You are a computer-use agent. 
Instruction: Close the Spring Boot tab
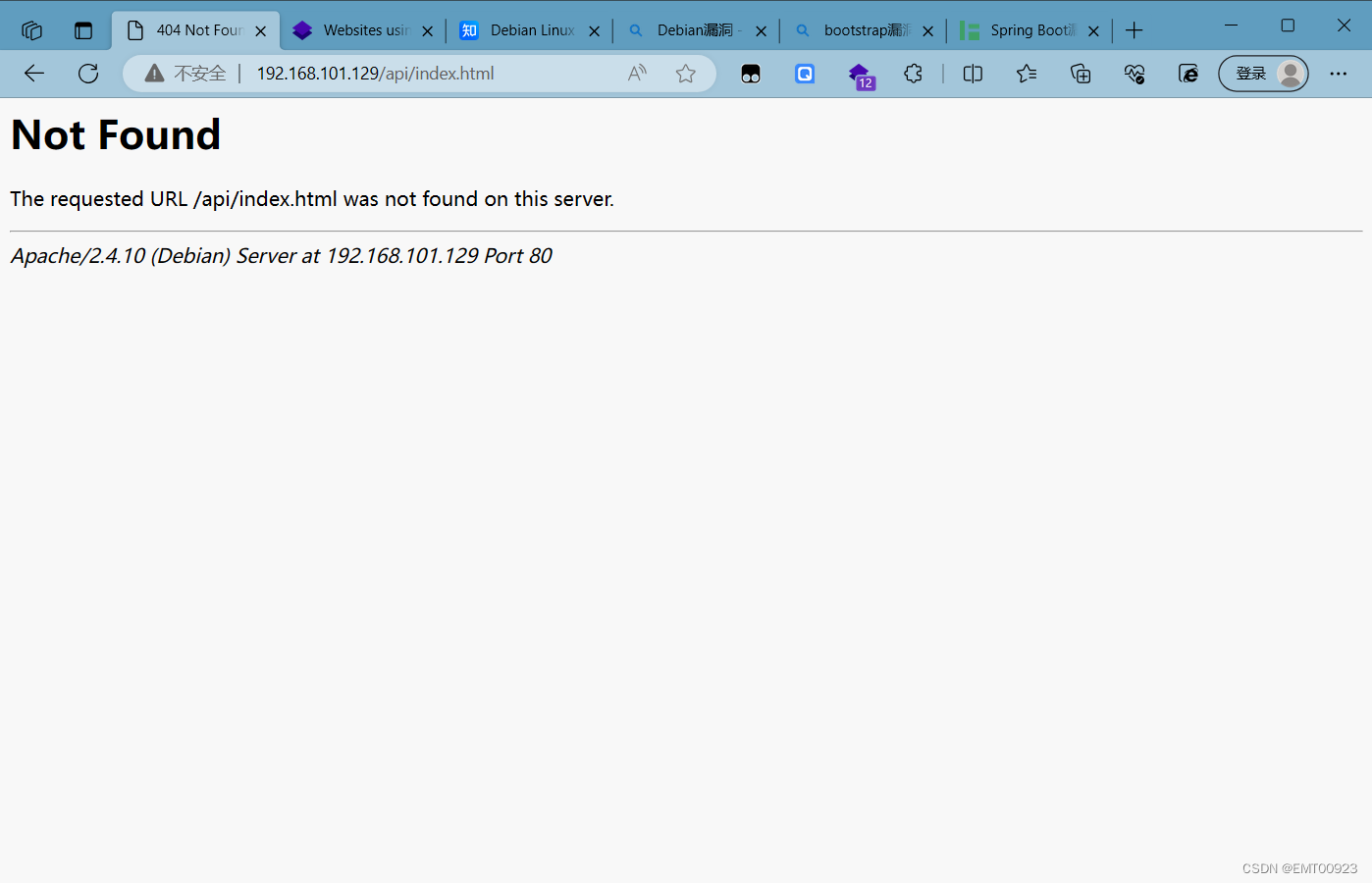(x=1094, y=31)
